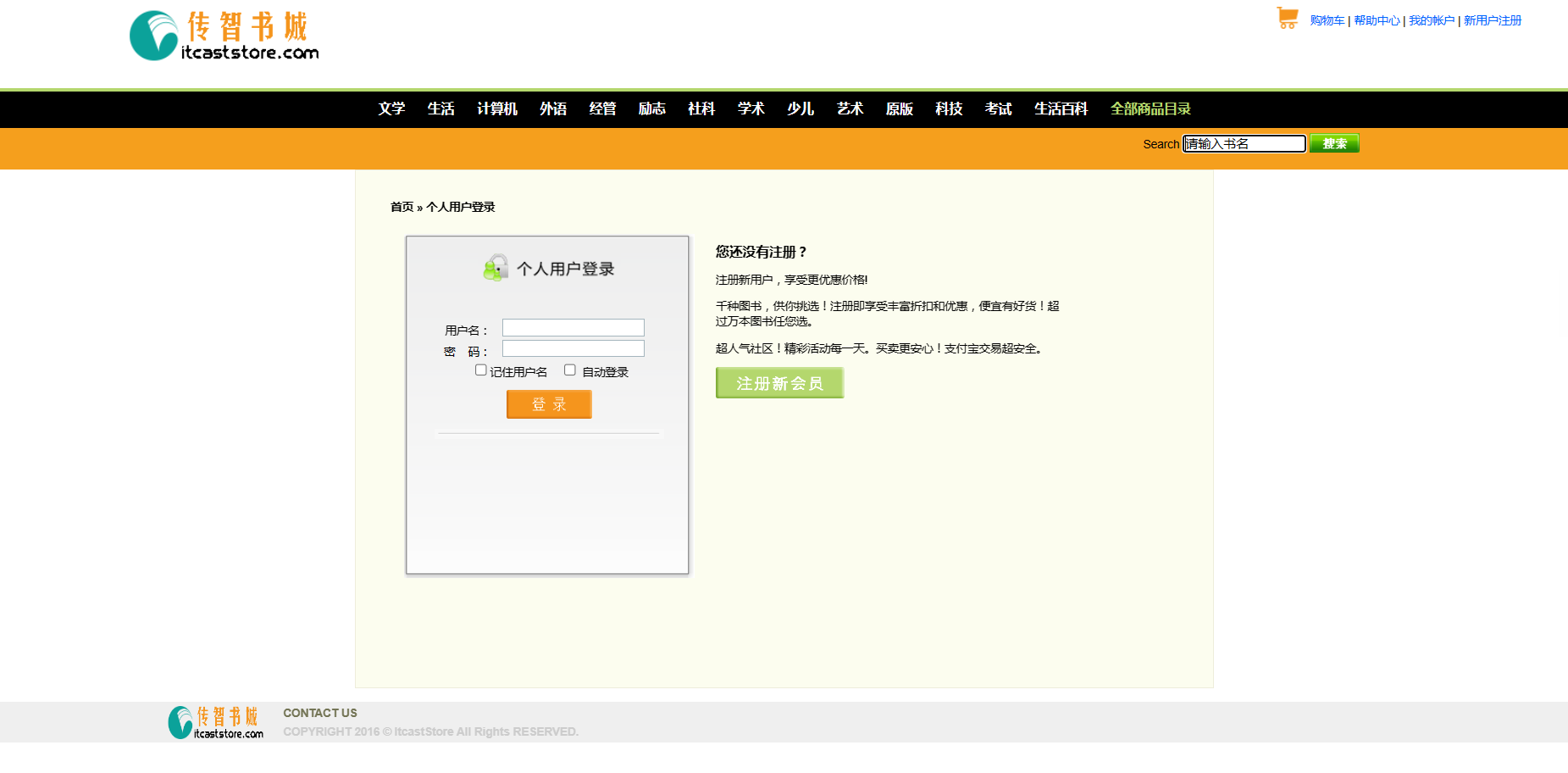Viewport: 1568px width, 773px height.
Task: Enable 自动登录 checkbox
Action: pyautogui.click(x=570, y=370)
